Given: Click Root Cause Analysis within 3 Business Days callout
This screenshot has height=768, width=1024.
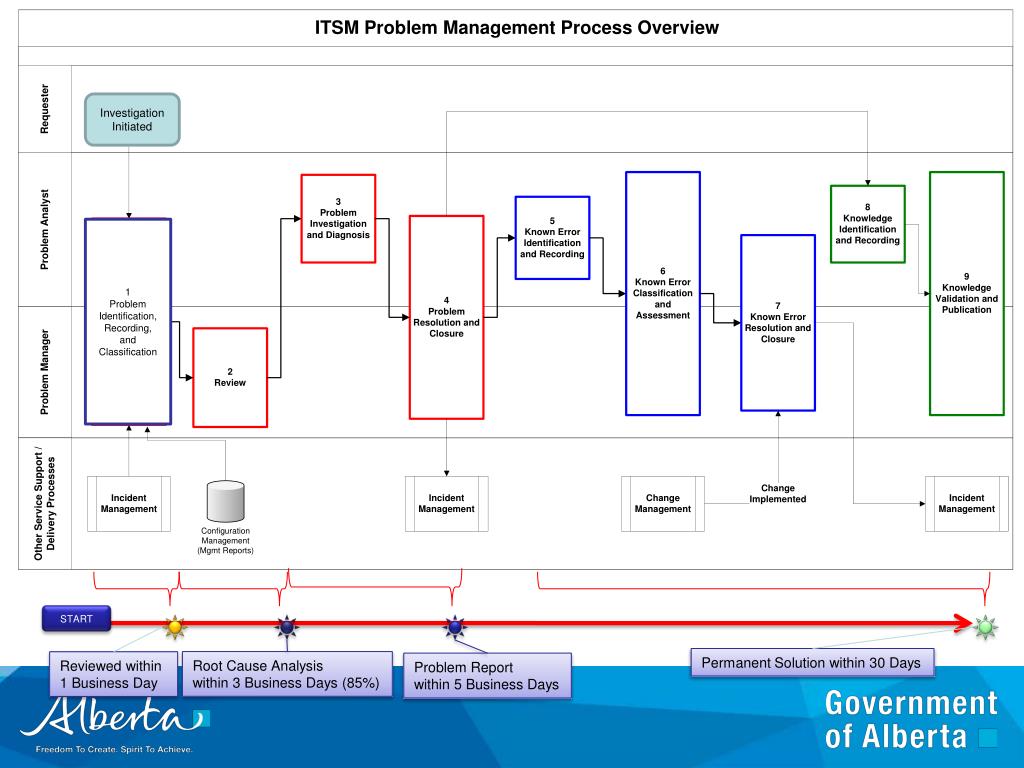Looking at the screenshot, I should [x=287, y=674].
